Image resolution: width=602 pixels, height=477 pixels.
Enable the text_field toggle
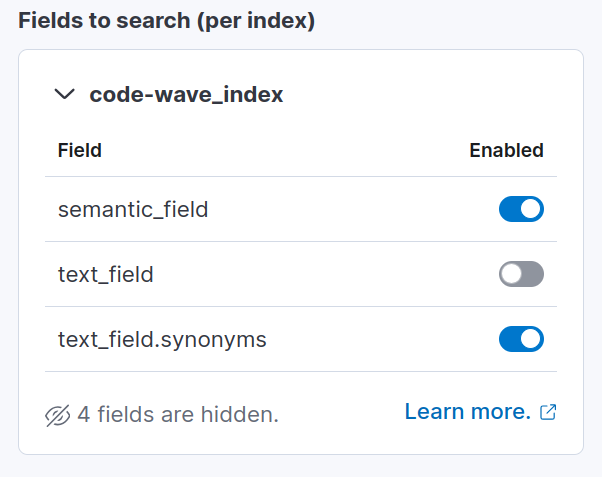pyautogui.click(x=521, y=274)
